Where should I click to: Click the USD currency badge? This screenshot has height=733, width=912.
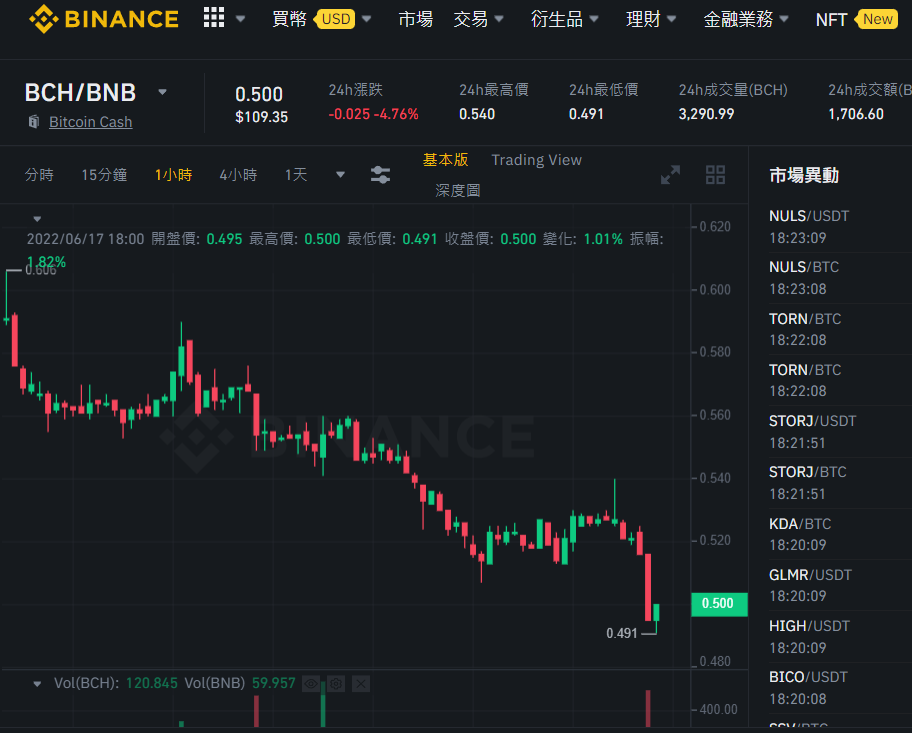336,19
